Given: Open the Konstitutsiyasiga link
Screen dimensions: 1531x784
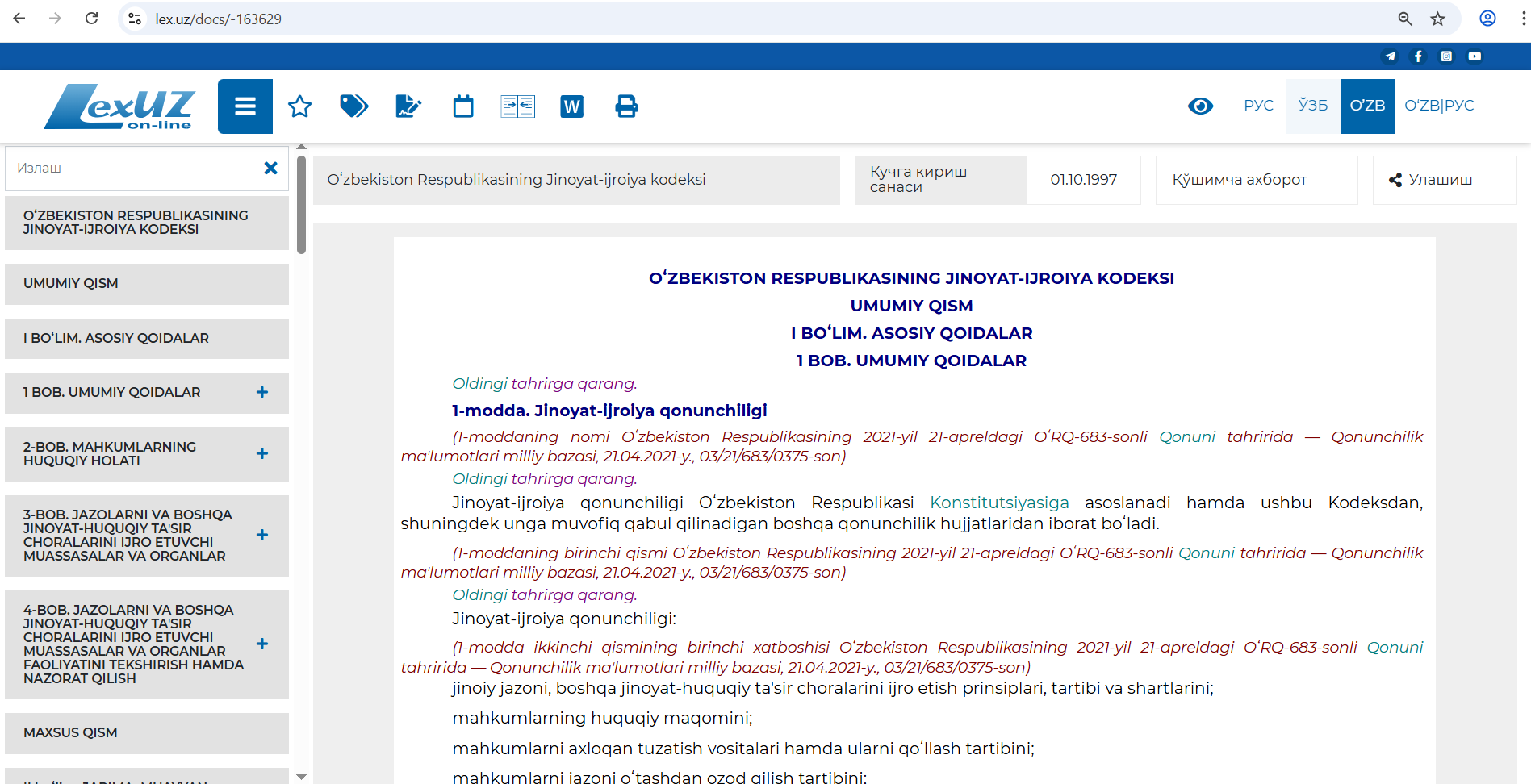Looking at the screenshot, I should [999, 503].
